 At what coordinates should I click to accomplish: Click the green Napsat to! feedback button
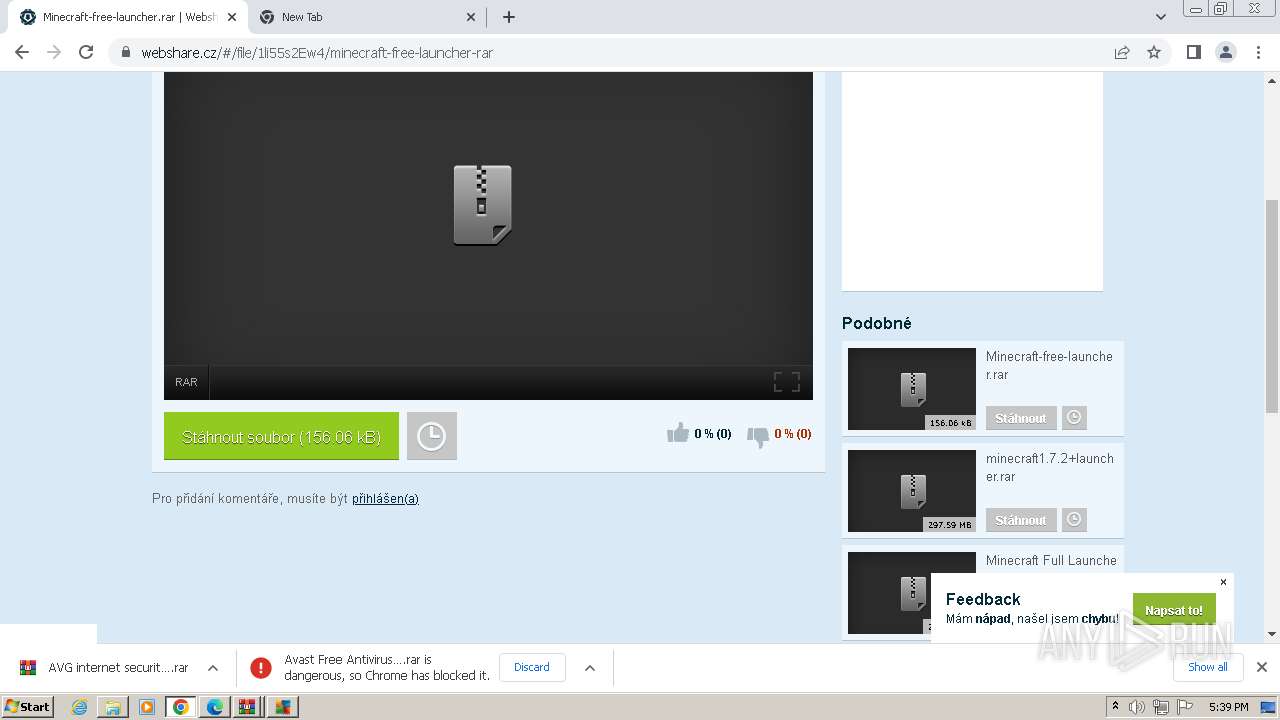point(1174,610)
